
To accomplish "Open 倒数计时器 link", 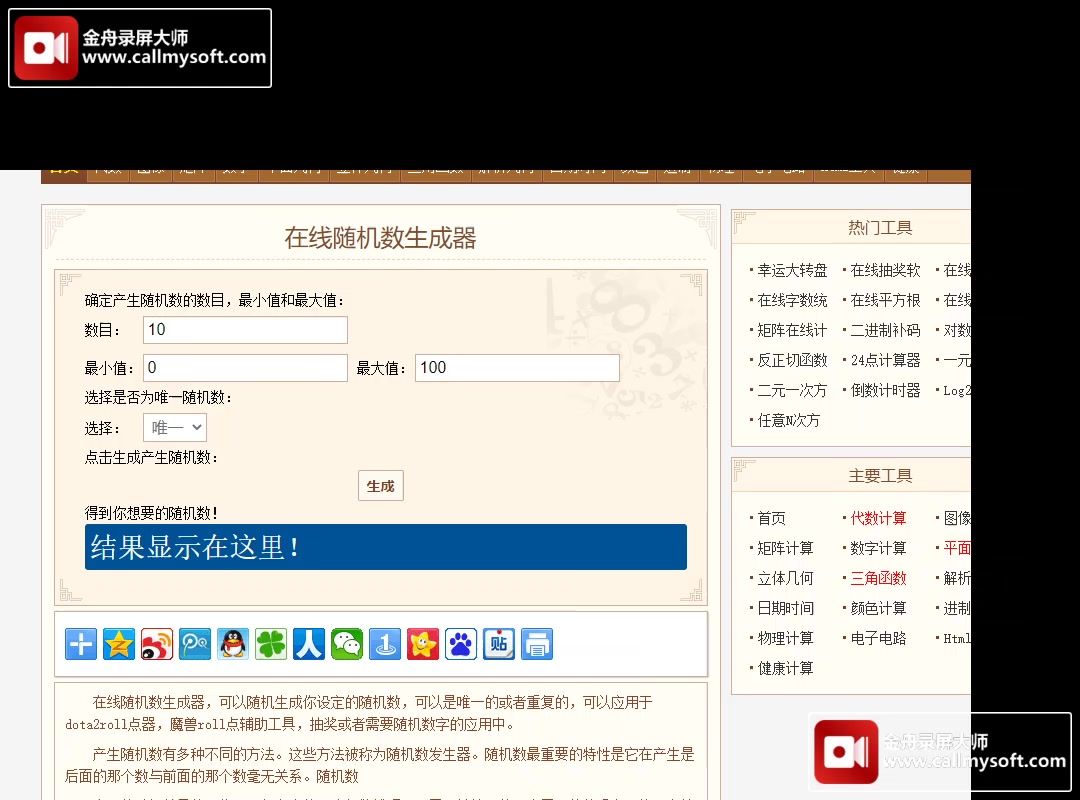I will pos(885,390).
